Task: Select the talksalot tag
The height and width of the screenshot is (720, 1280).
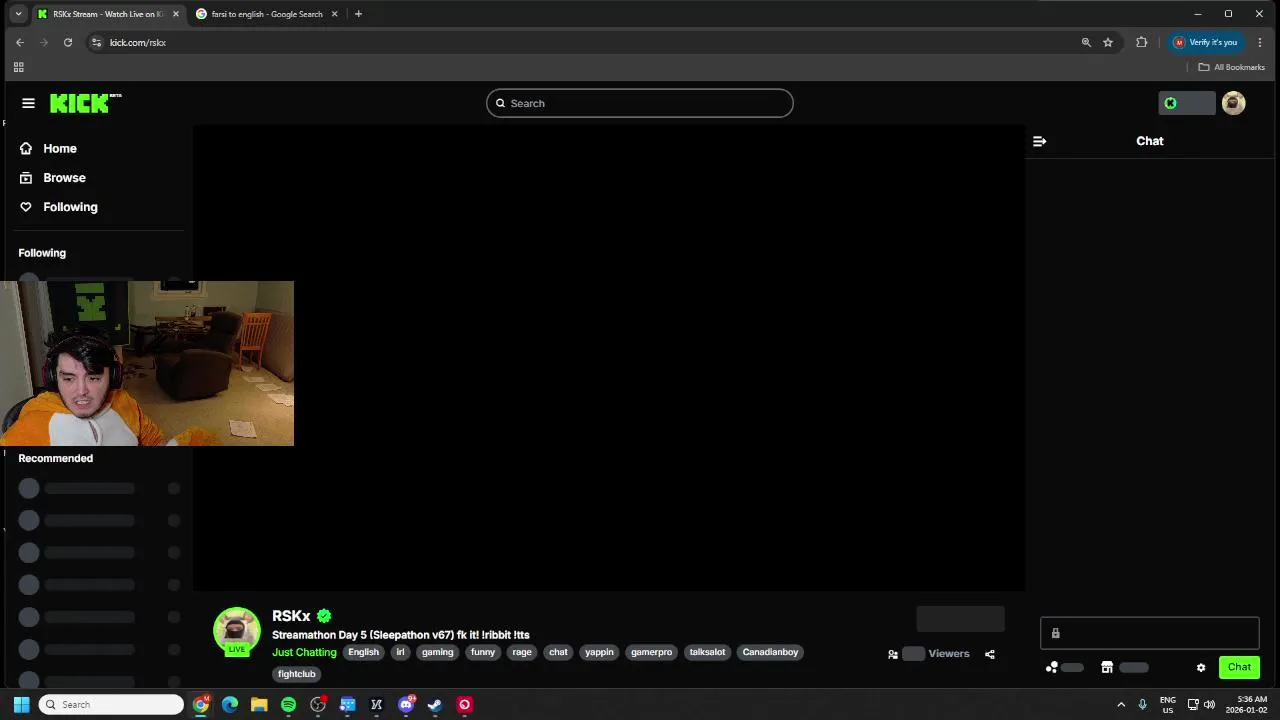Action: 707,652
